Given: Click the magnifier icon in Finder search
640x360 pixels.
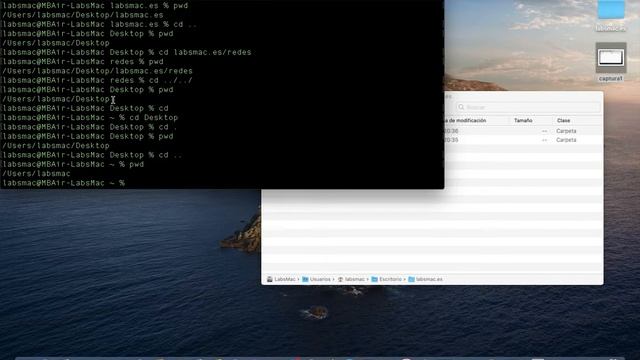Looking at the screenshot, I should pos(461,107).
